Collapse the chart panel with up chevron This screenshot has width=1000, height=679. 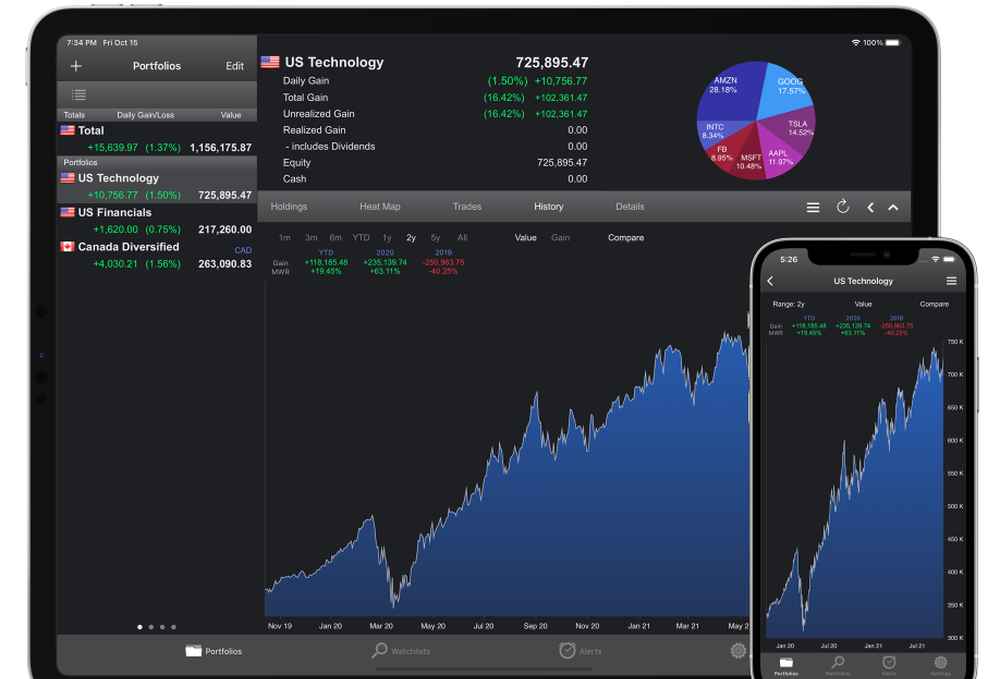pyautogui.click(x=894, y=207)
